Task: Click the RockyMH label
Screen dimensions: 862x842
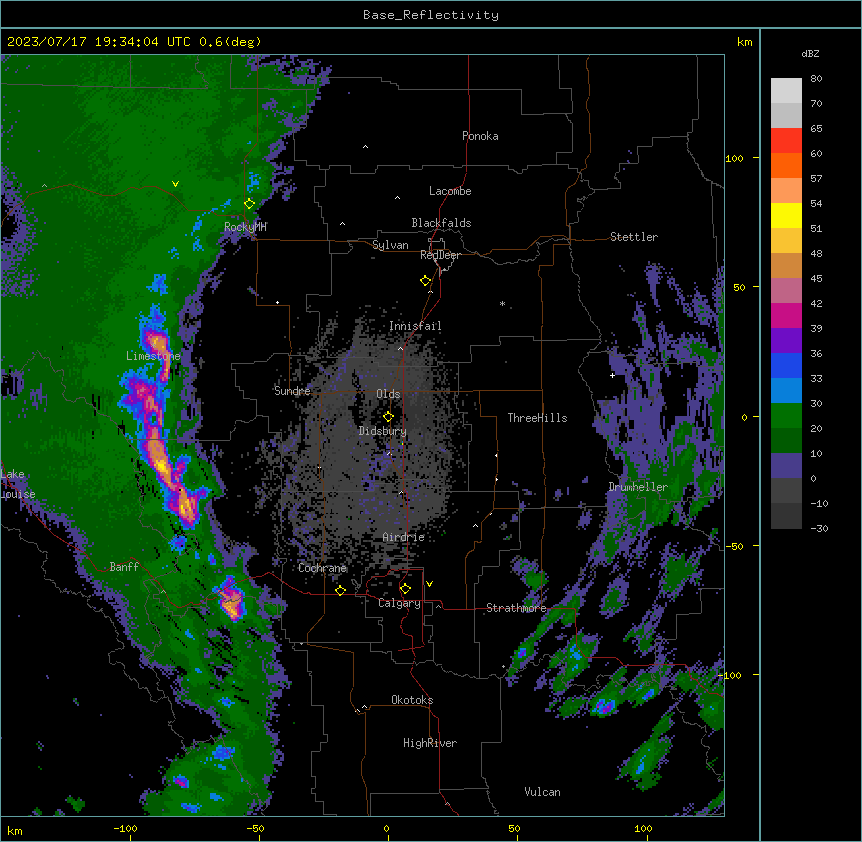Action: click(245, 227)
